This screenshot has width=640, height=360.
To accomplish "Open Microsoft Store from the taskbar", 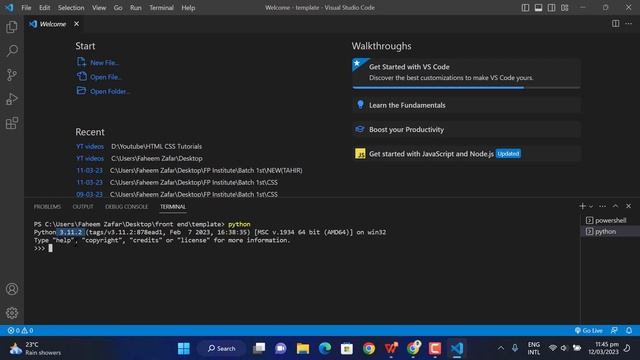I will [347, 348].
